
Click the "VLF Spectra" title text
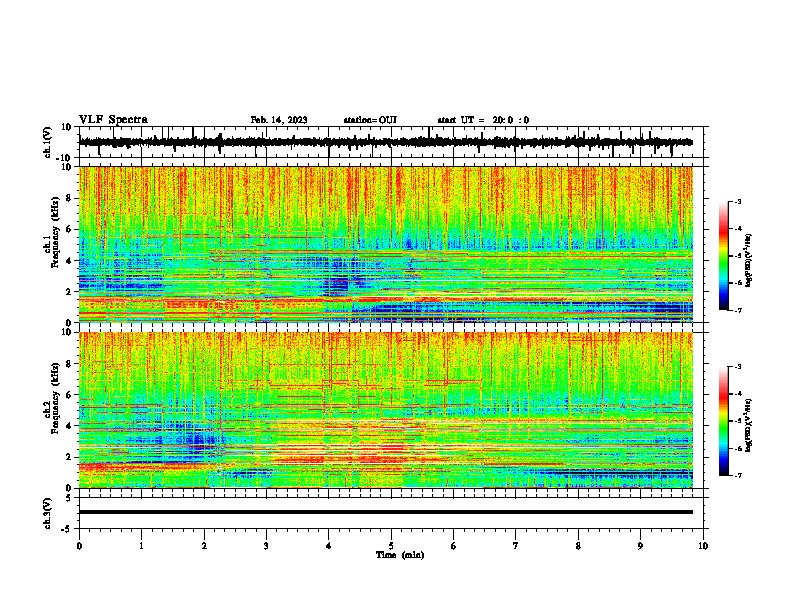113,120
